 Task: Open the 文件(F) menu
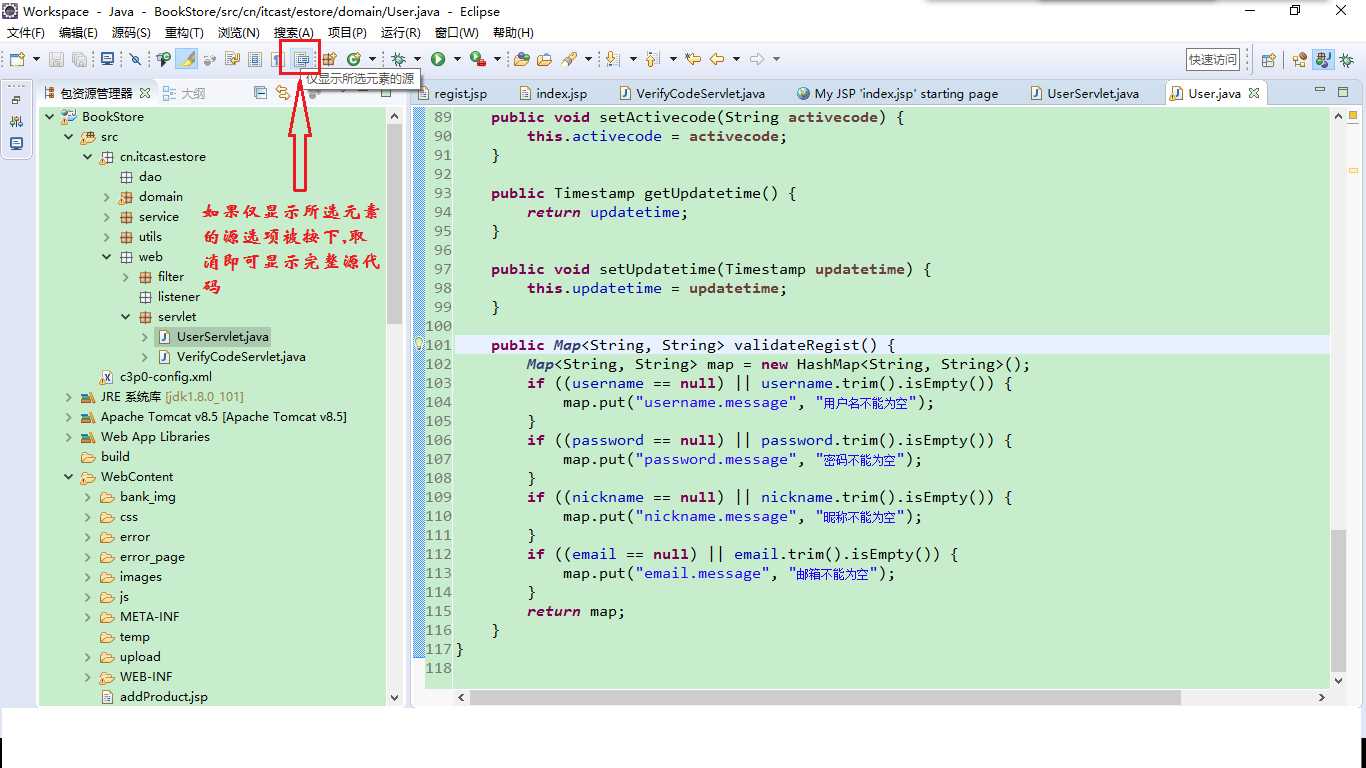[26, 33]
